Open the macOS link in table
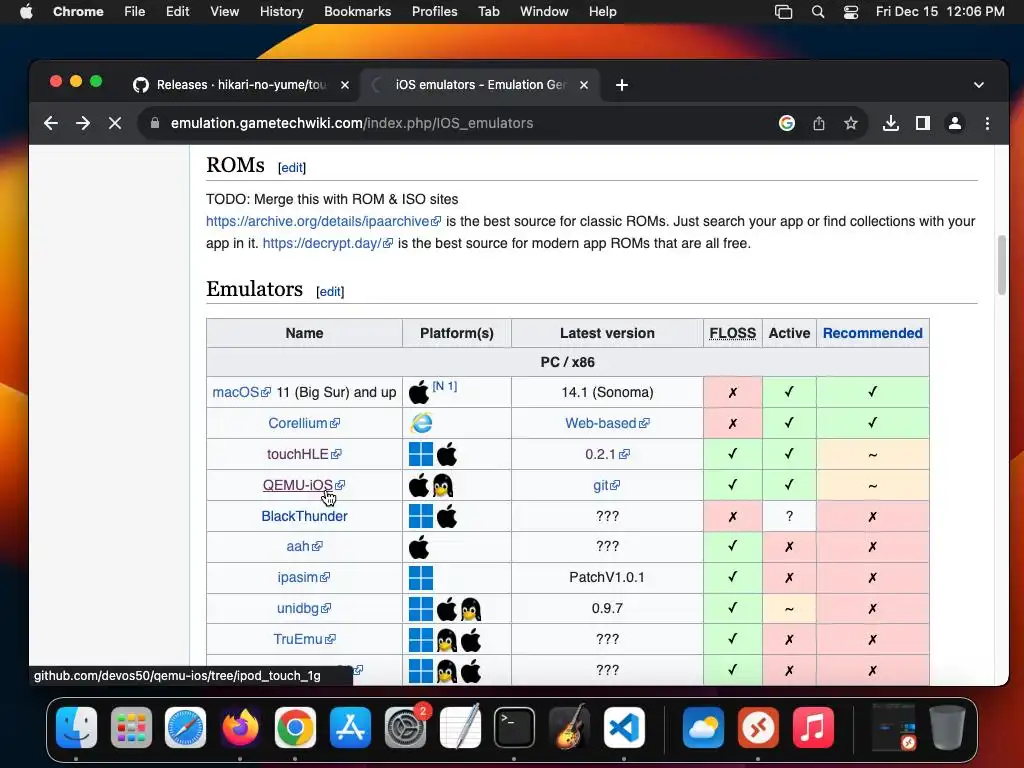The image size is (1024, 768). (x=241, y=392)
